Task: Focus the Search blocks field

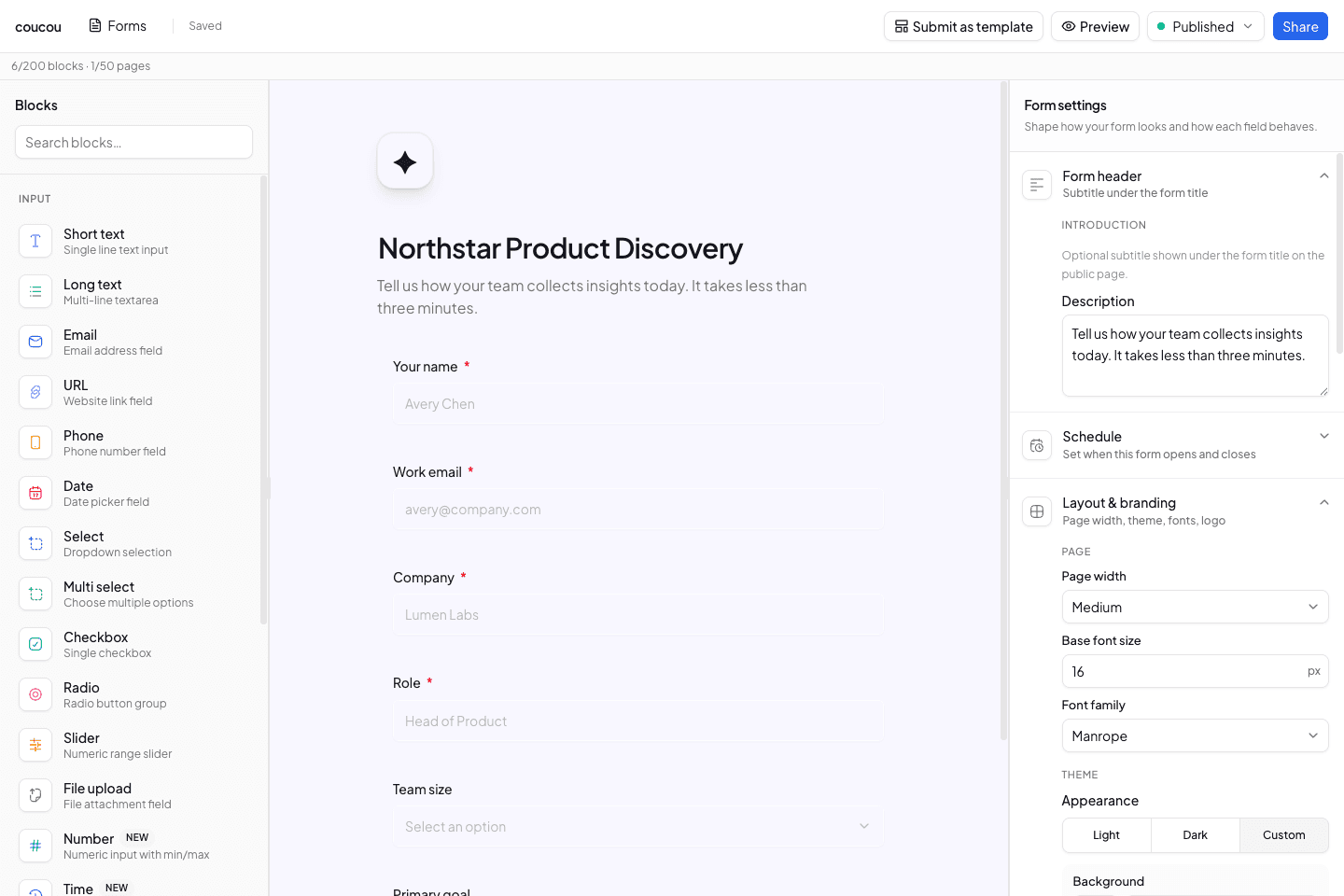Action: point(133,142)
